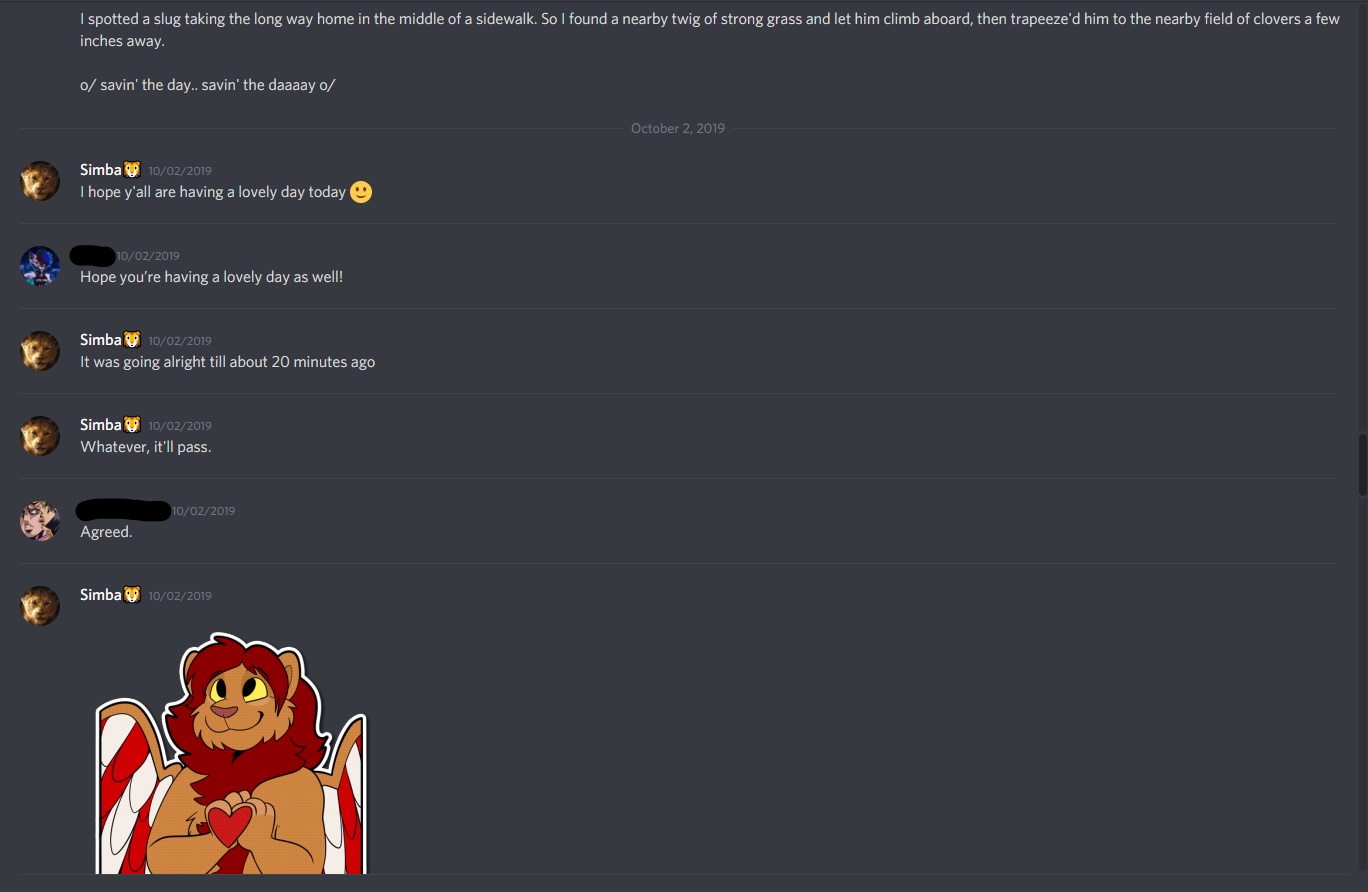The height and width of the screenshot is (892, 1368).
Task: Click the blue avatar beside "Hope you're having"
Action: tap(40, 266)
